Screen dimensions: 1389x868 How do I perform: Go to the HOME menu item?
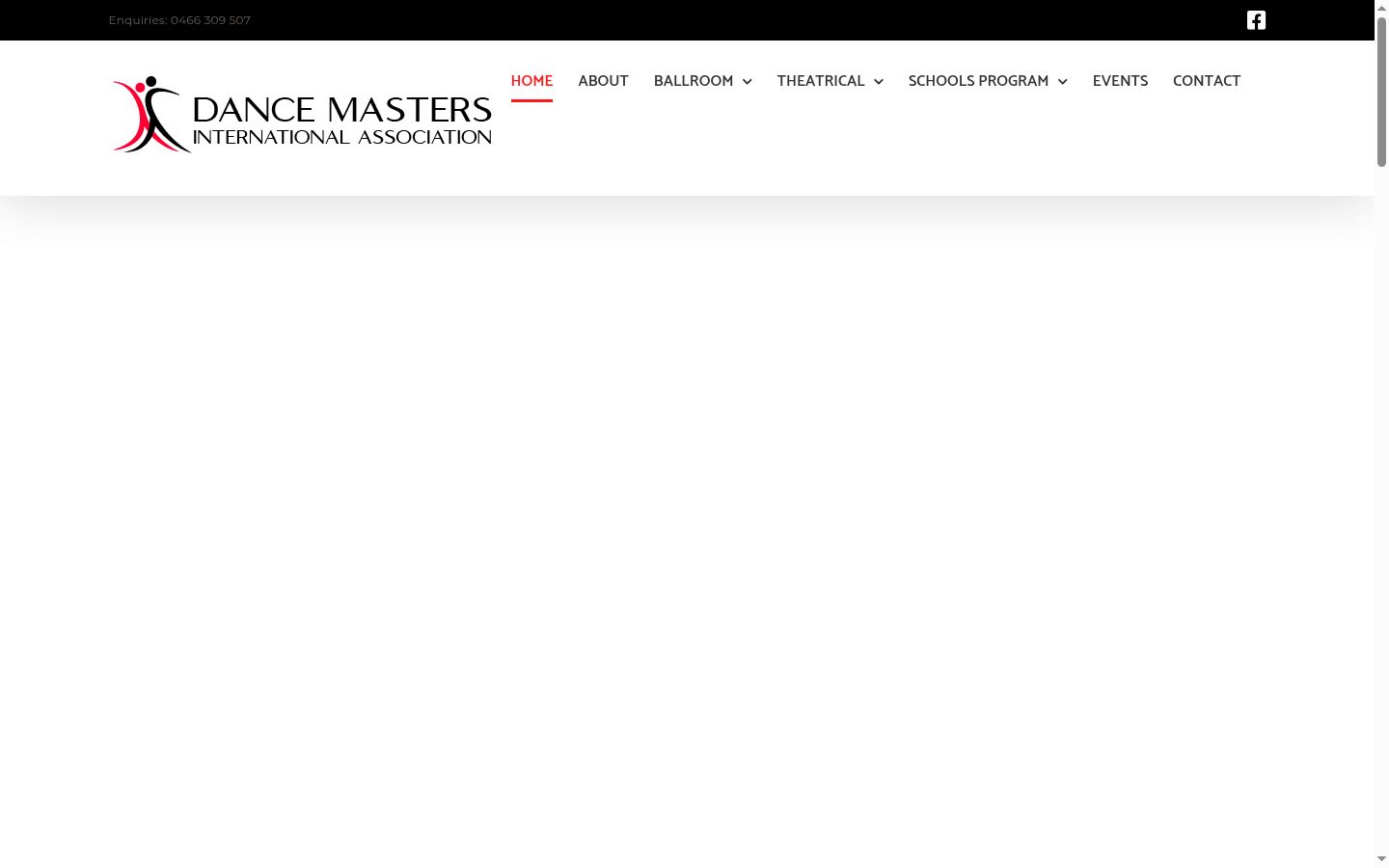pyautogui.click(x=531, y=81)
